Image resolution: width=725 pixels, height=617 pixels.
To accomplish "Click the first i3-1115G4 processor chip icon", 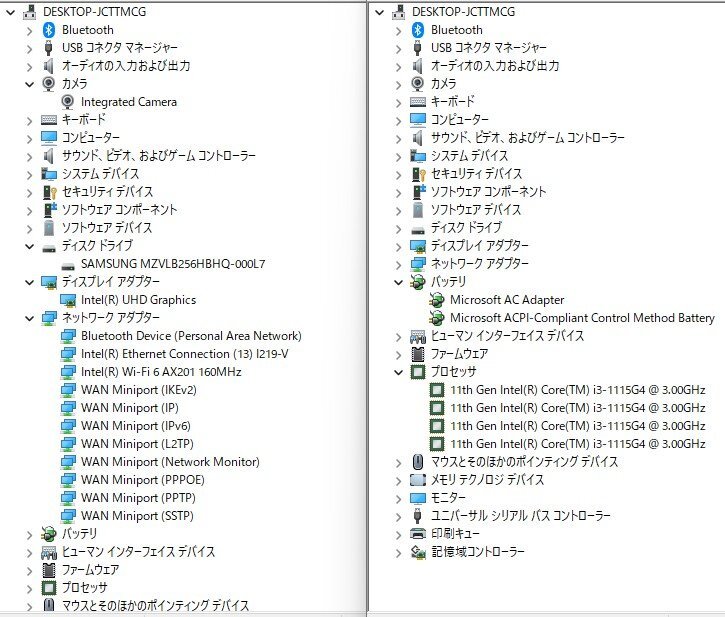I will 436,390.
